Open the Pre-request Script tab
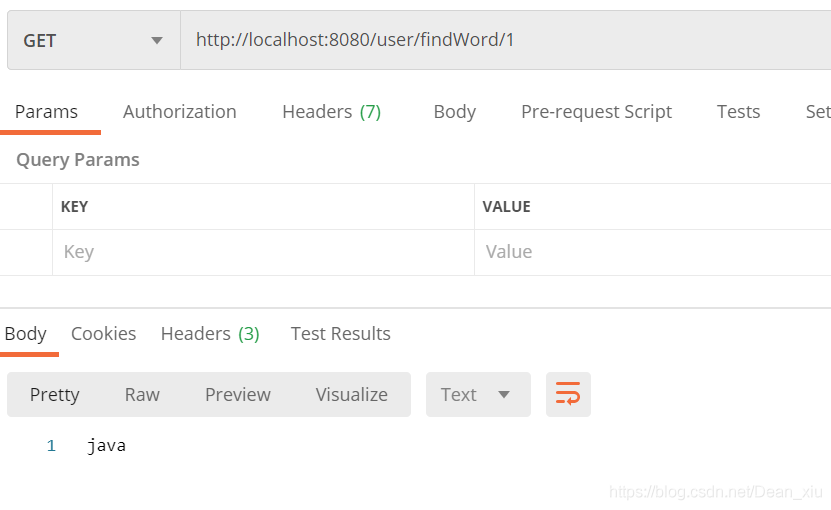The height and width of the screenshot is (510, 831). coord(596,112)
